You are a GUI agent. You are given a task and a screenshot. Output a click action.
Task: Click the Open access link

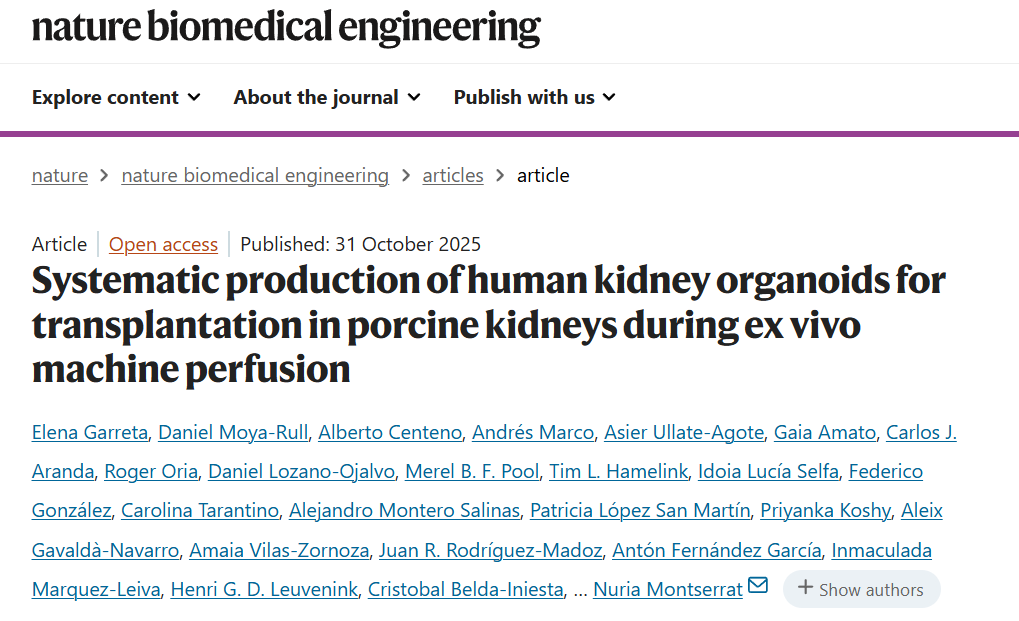[x=163, y=244]
